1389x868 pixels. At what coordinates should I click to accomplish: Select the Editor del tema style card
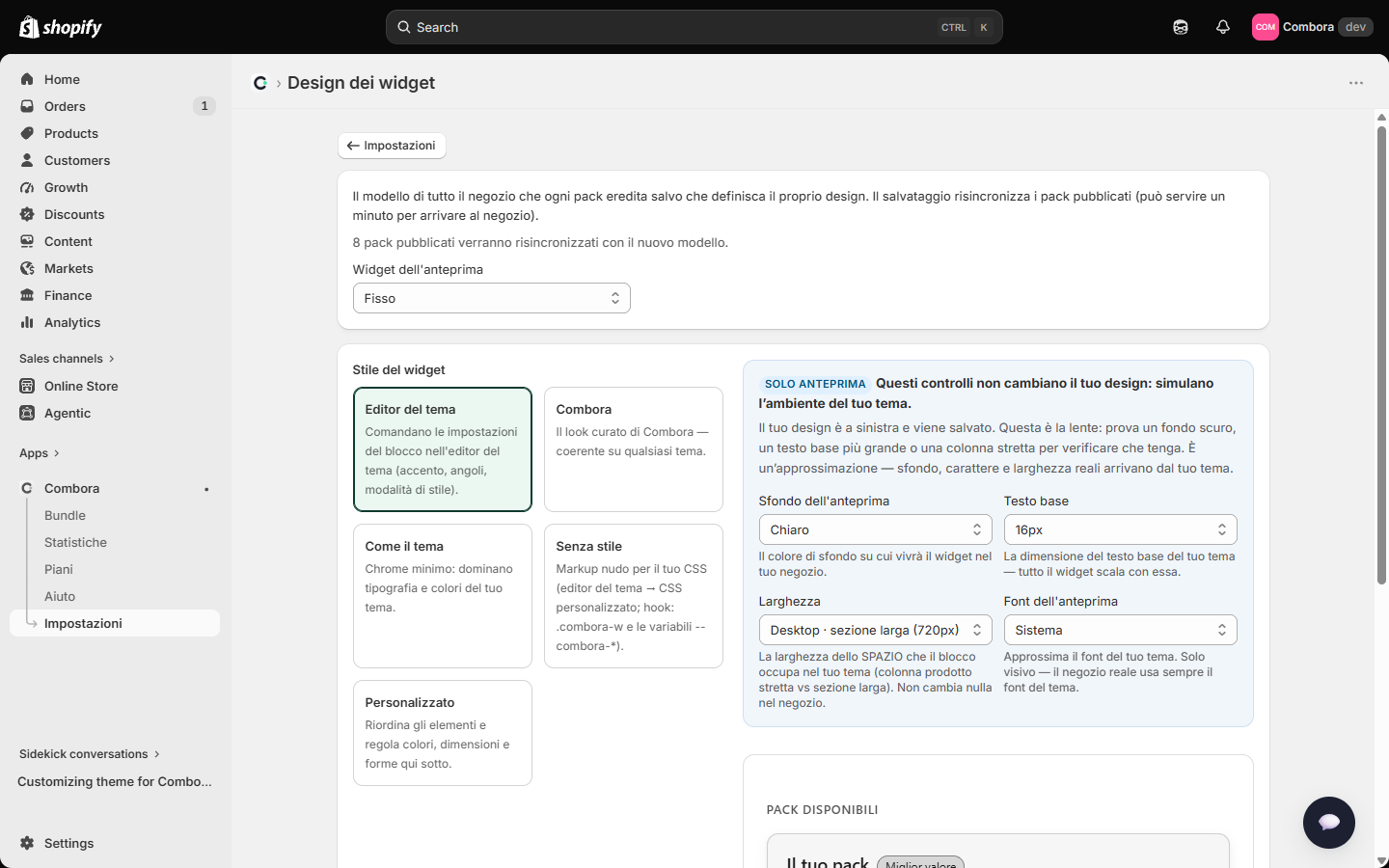click(443, 449)
